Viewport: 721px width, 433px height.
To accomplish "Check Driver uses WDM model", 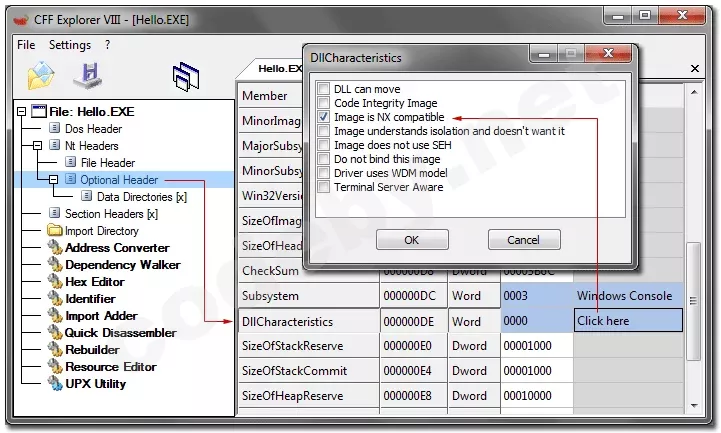I will coord(324,173).
